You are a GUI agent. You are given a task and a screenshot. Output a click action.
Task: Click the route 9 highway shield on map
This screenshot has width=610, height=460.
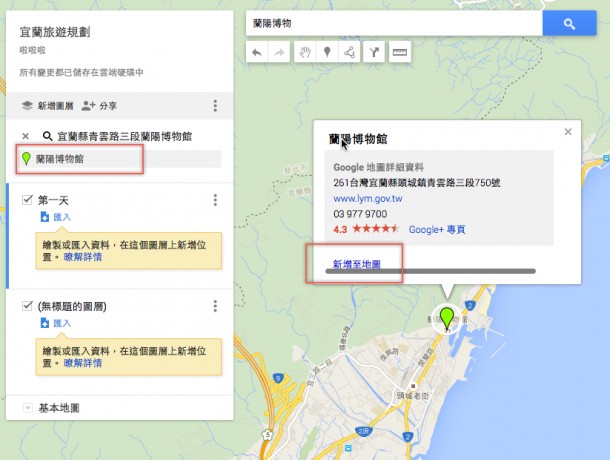(278, 378)
